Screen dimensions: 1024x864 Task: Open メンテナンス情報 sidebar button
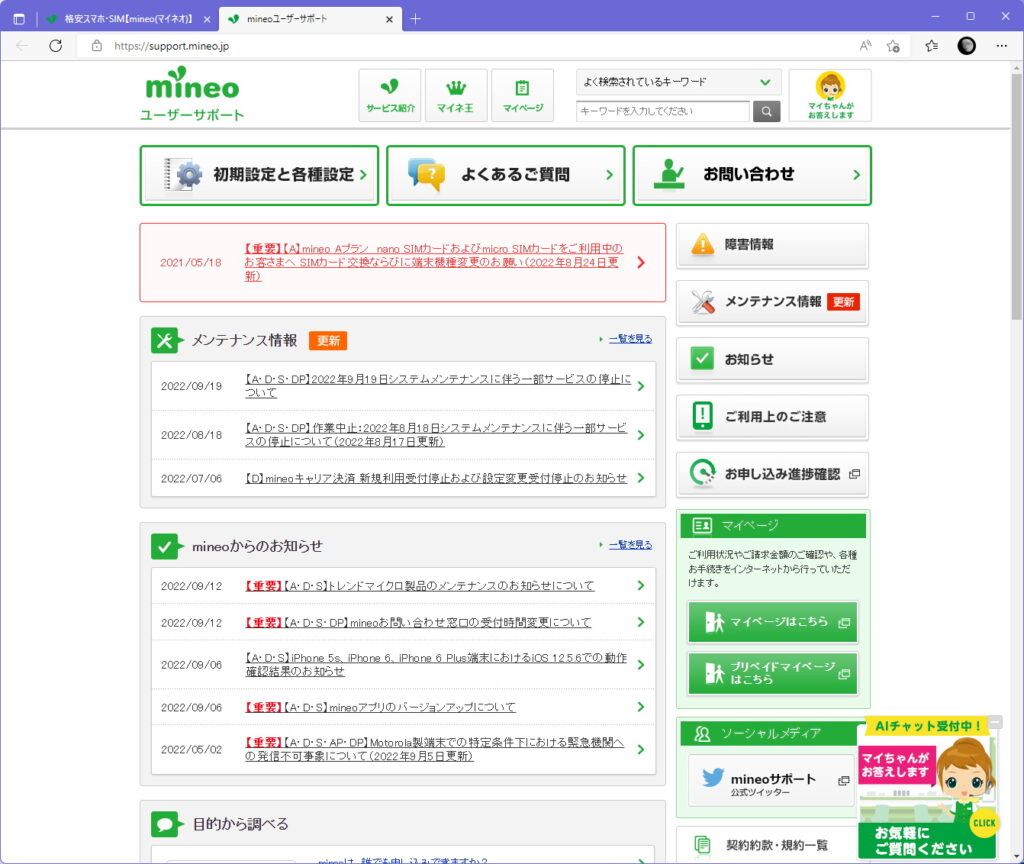coord(773,302)
